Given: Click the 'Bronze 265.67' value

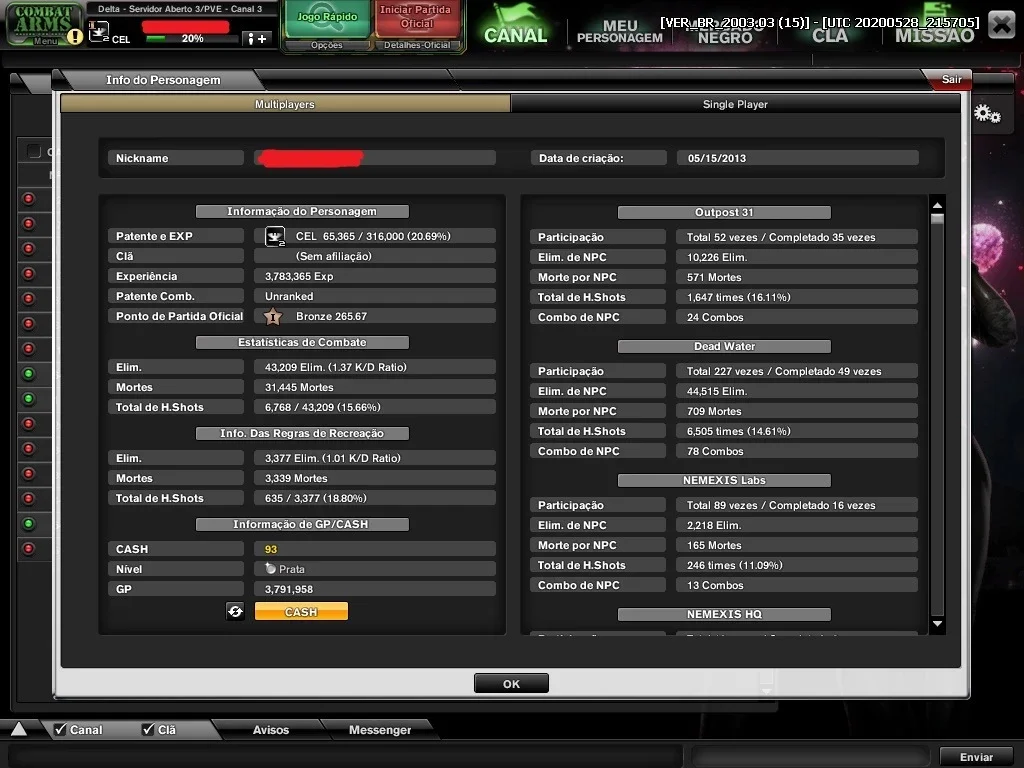Looking at the screenshot, I should tap(332, 316).
